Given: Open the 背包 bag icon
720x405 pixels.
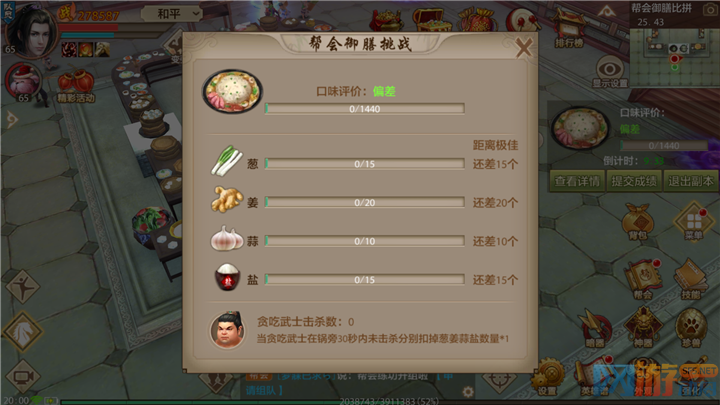Looking at the screenshot, I should click(x=638, y=222).
